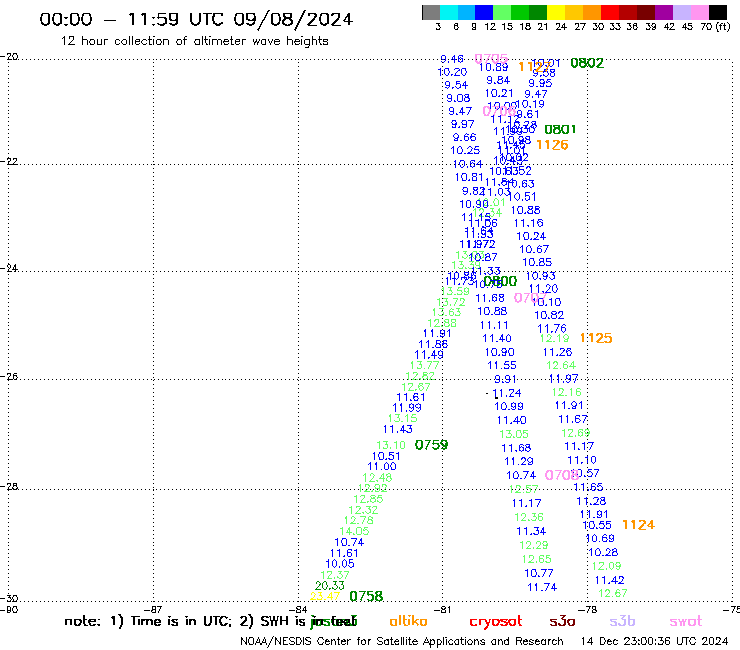The width and height of the screenshot is (740, 650).
Task: Click the orange '1126' time stamp
Action: pyautogui.click(x=552, y=145)
